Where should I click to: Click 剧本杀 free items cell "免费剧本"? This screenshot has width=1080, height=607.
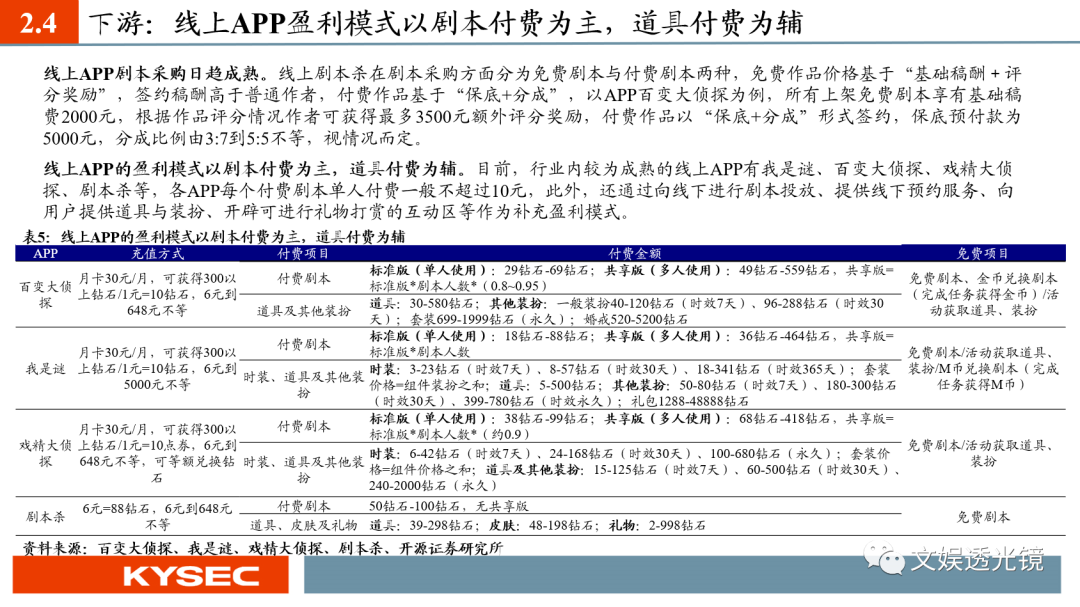point(983,517)
